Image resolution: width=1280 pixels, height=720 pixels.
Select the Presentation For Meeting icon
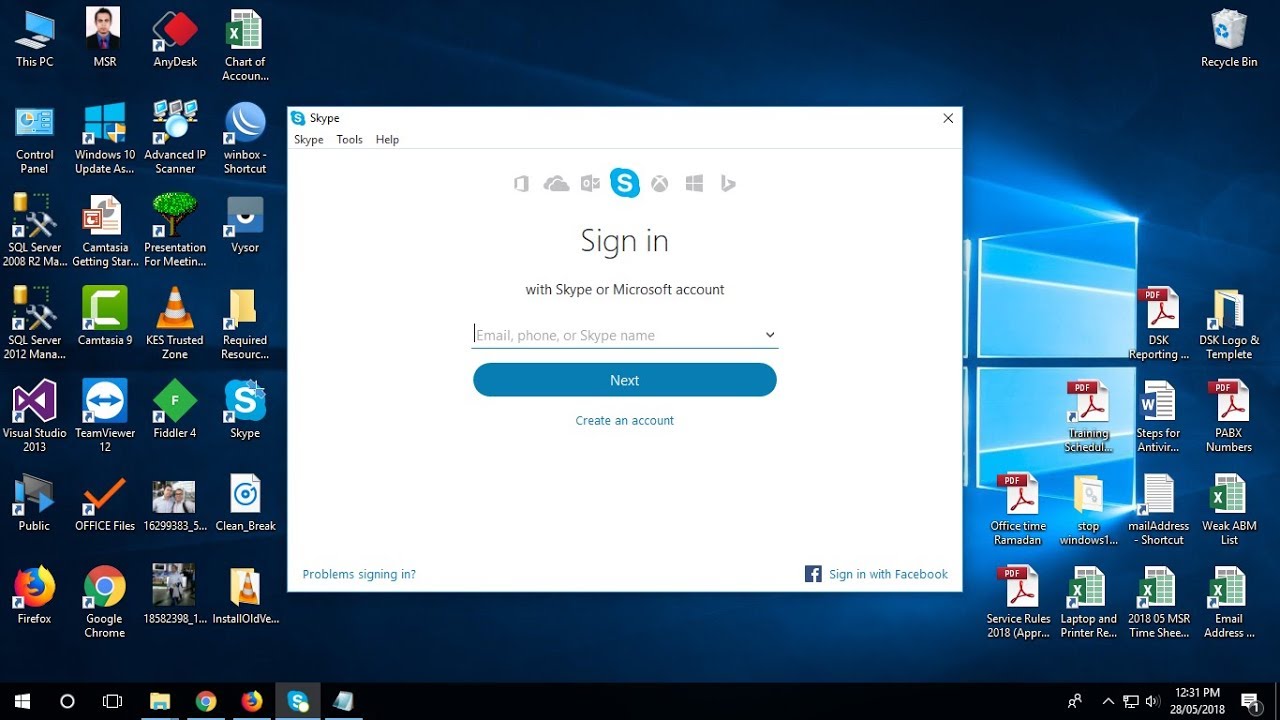point(175,231)
